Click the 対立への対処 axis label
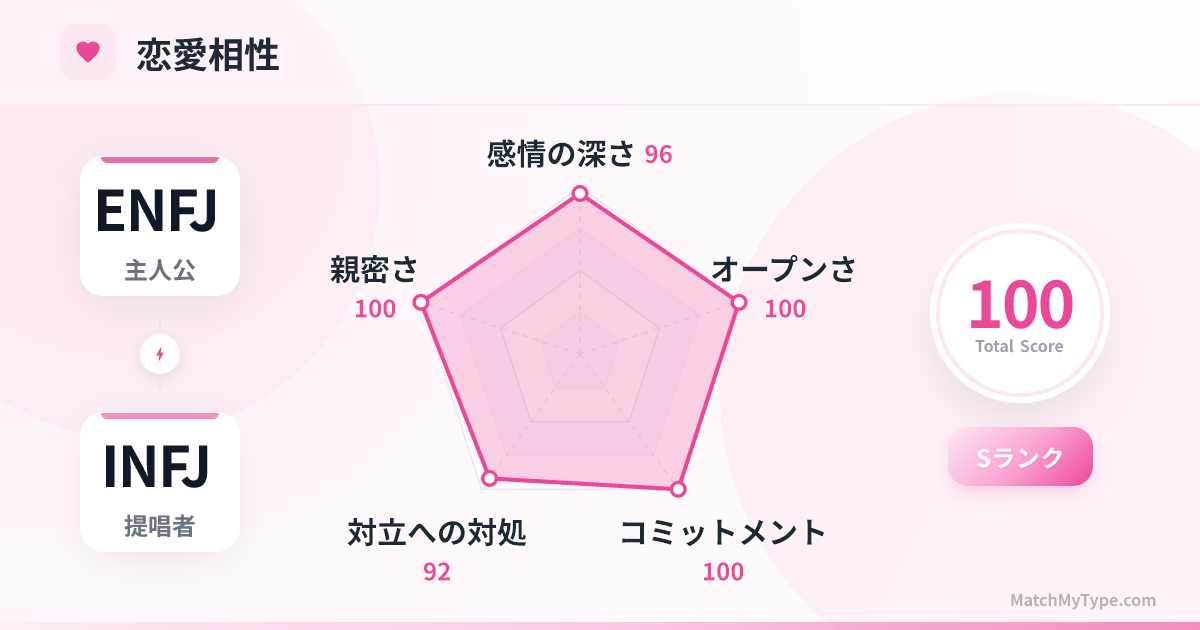This screenshot has width=1200, height=630. [436, 533]
